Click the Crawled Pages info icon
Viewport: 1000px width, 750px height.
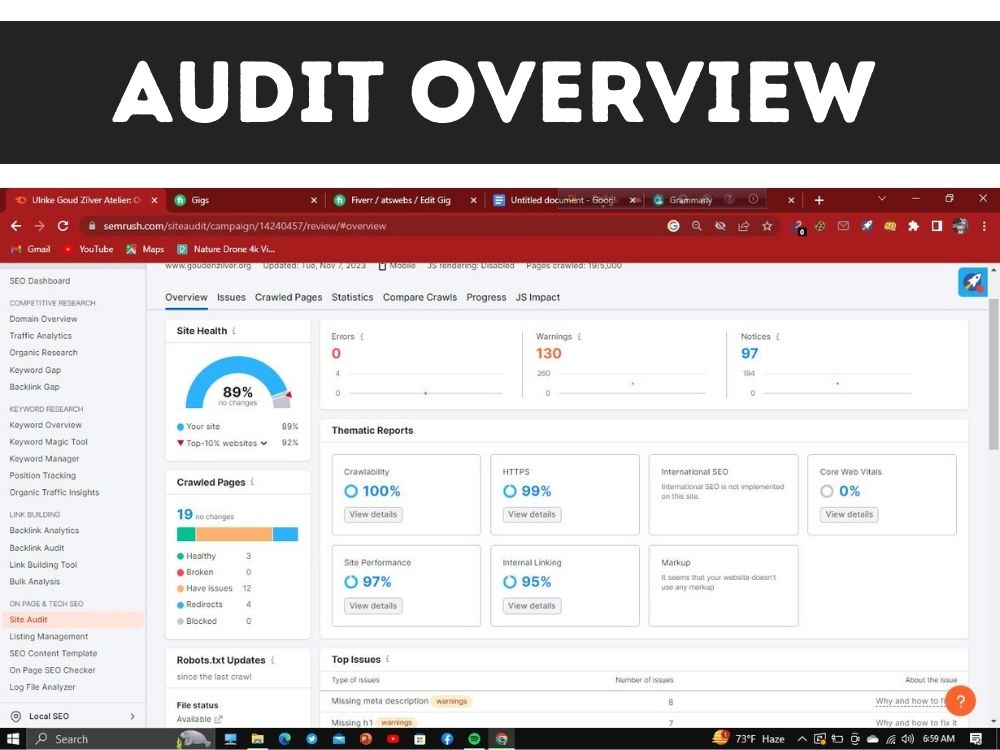click(x=253, y=482)
